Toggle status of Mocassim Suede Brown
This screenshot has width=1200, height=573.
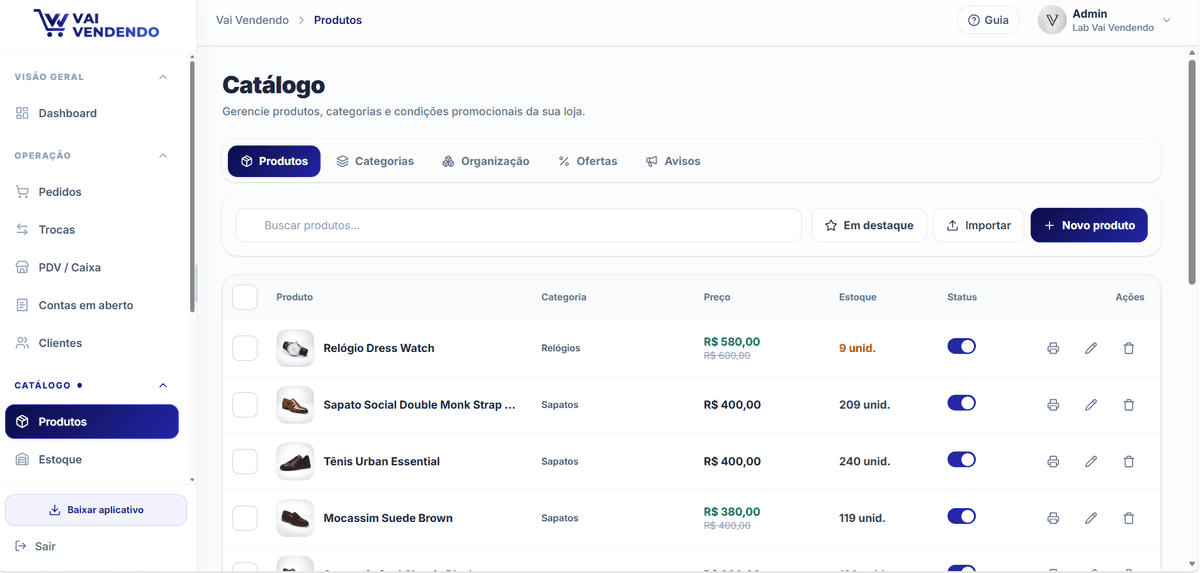[x=961, y=516]
